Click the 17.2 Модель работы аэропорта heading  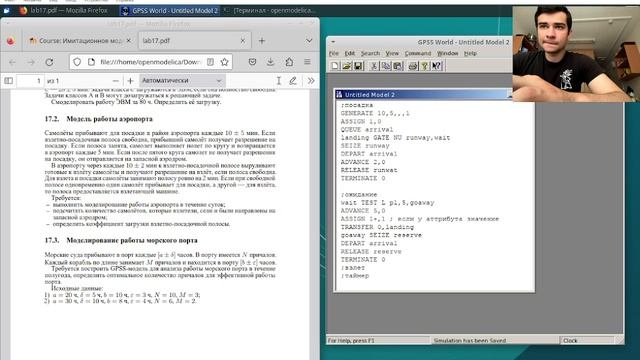click(98, 119)
